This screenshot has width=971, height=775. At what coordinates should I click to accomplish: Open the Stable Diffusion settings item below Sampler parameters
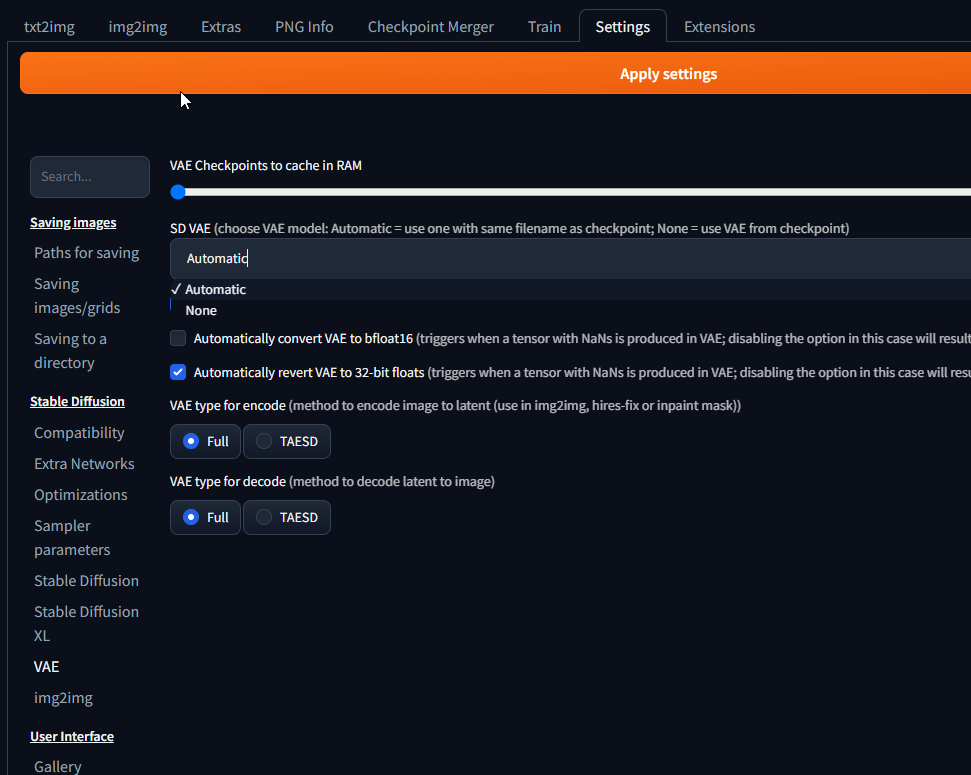coord(86,580)
